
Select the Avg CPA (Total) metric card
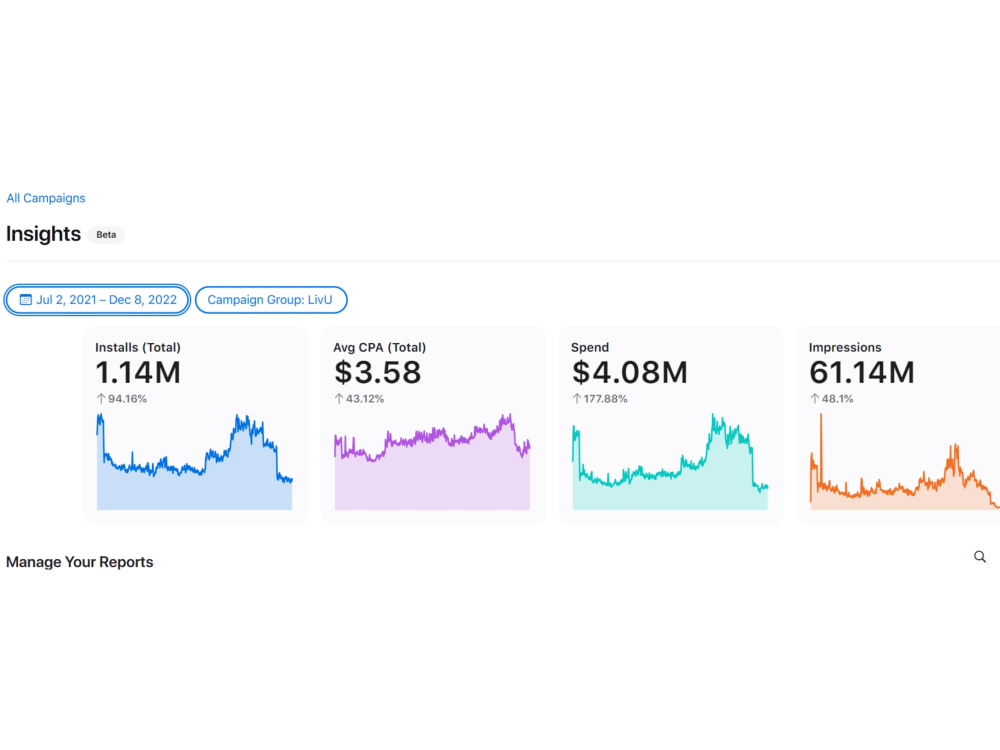pos(434,425)
